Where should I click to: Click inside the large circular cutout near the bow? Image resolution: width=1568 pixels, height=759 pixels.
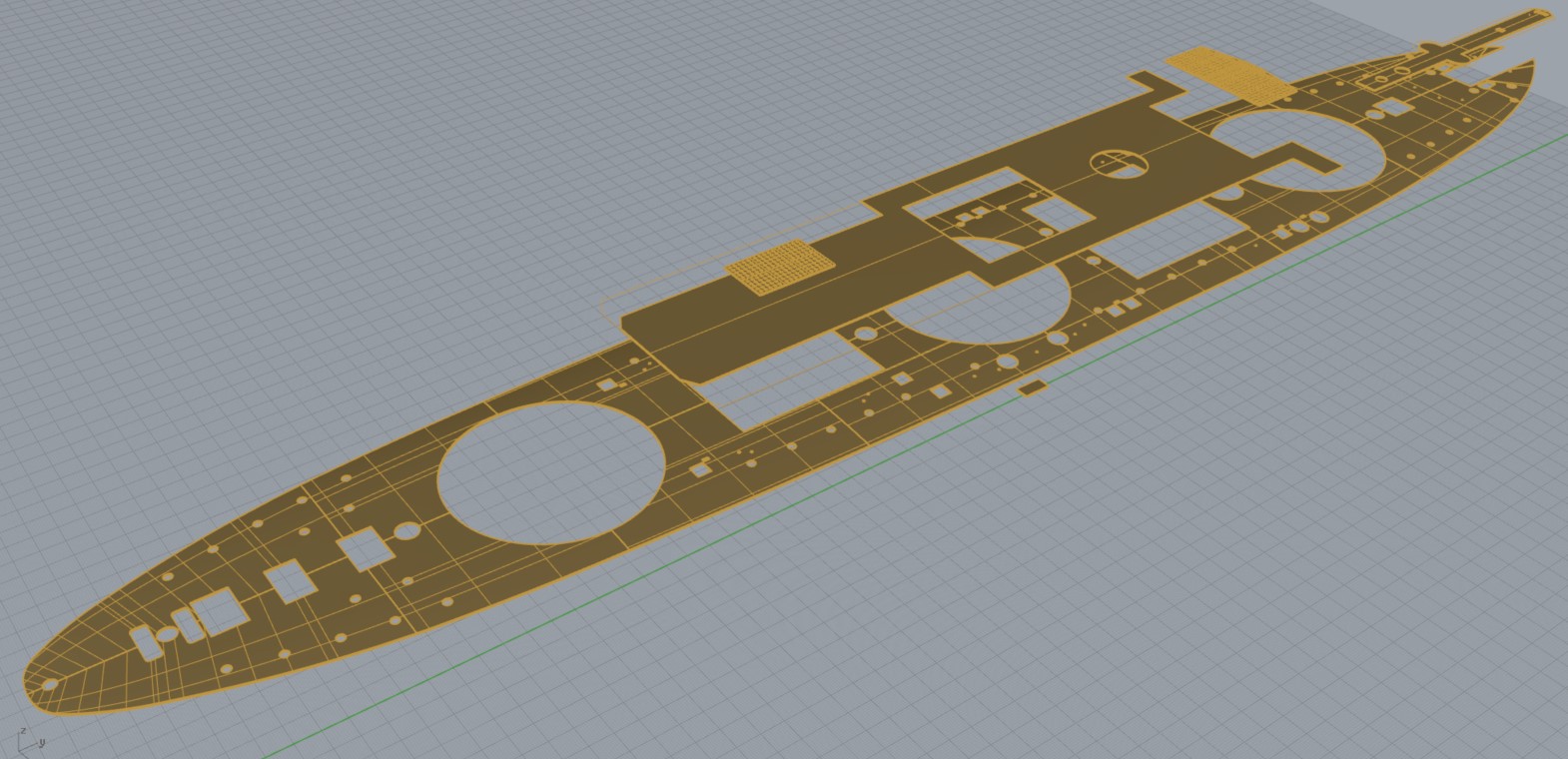pyautogui.click(x=551, y=472)
